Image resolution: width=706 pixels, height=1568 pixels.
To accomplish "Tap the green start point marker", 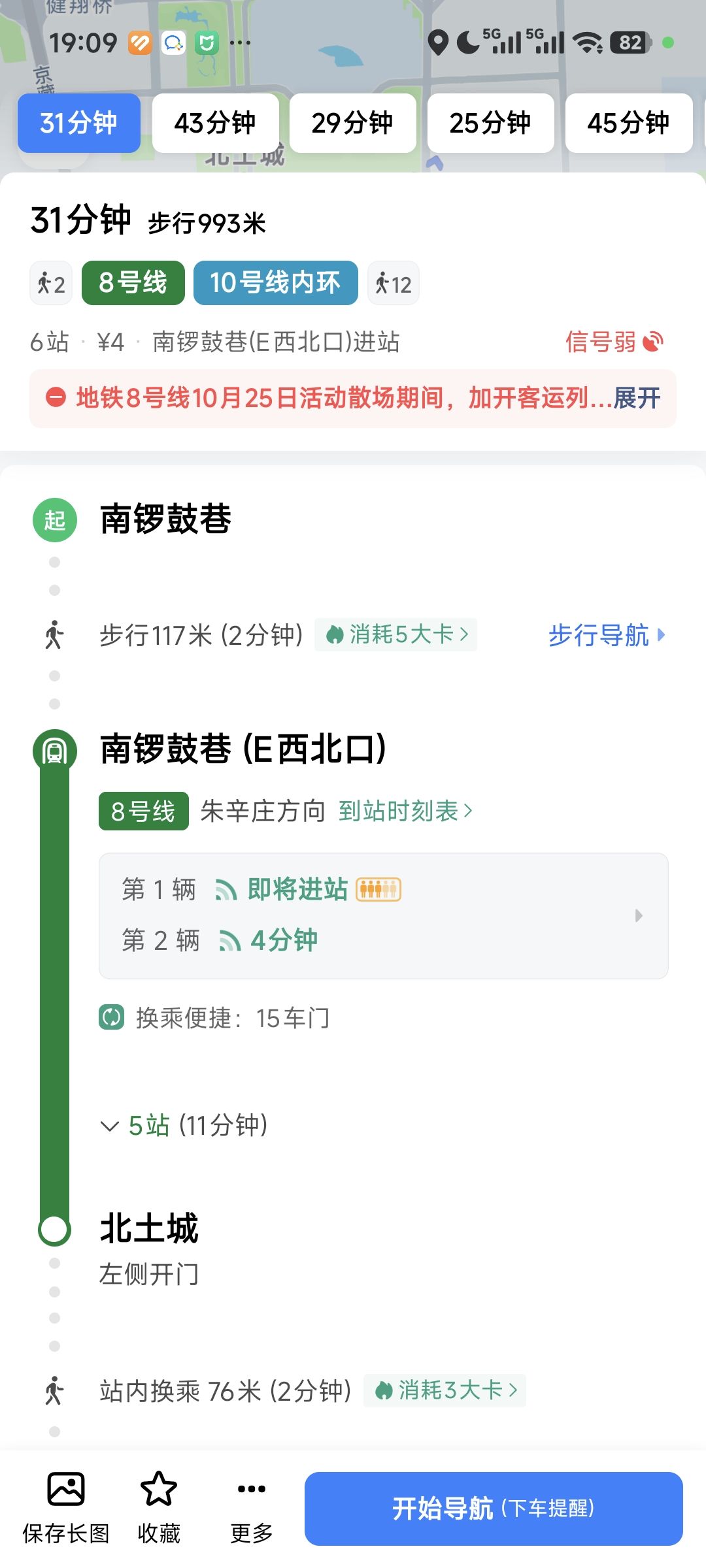I will 55,520.
